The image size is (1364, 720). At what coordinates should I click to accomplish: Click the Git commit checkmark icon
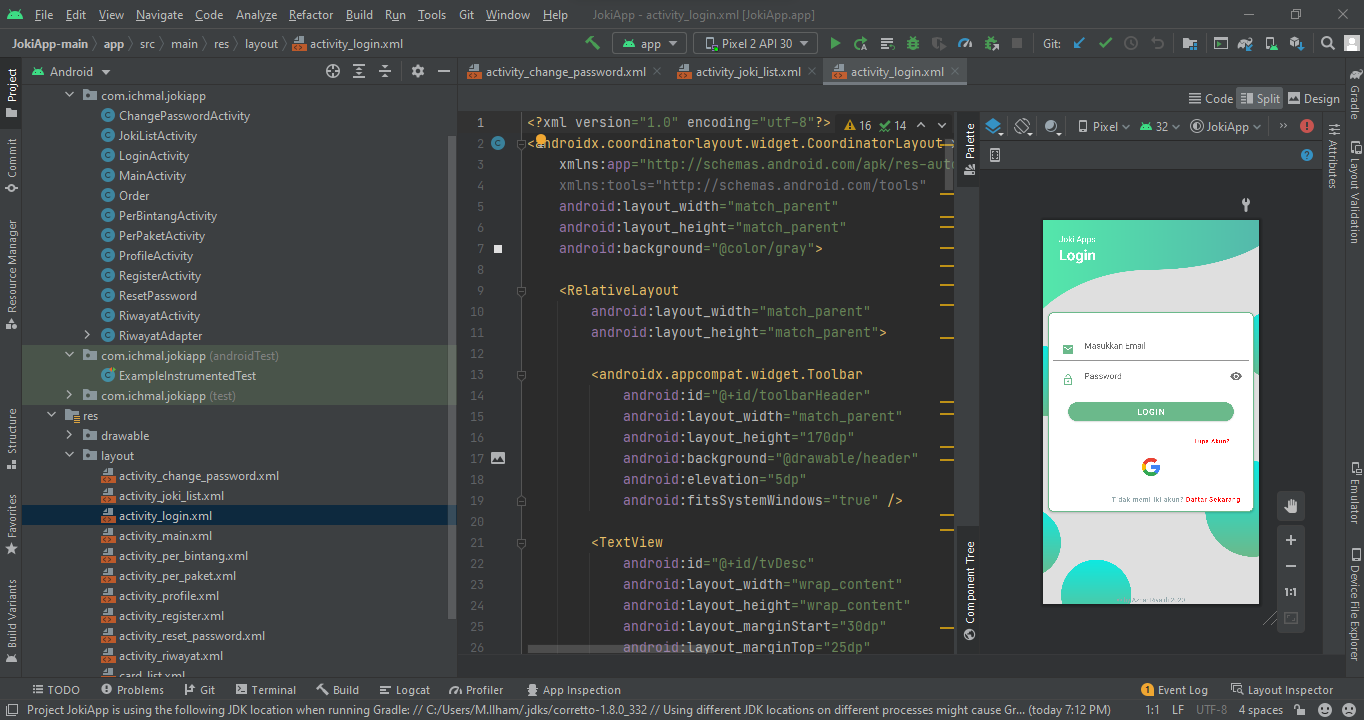click(1105, 44)
